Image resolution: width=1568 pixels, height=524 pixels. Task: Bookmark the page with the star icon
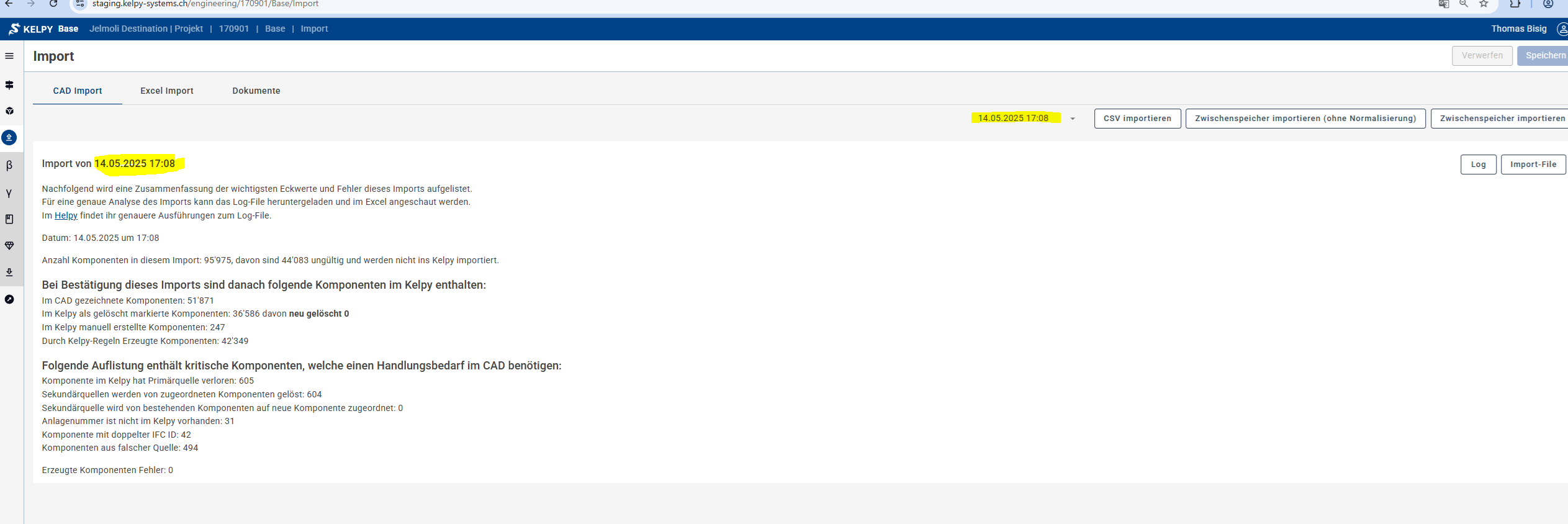pos(1484,4)
